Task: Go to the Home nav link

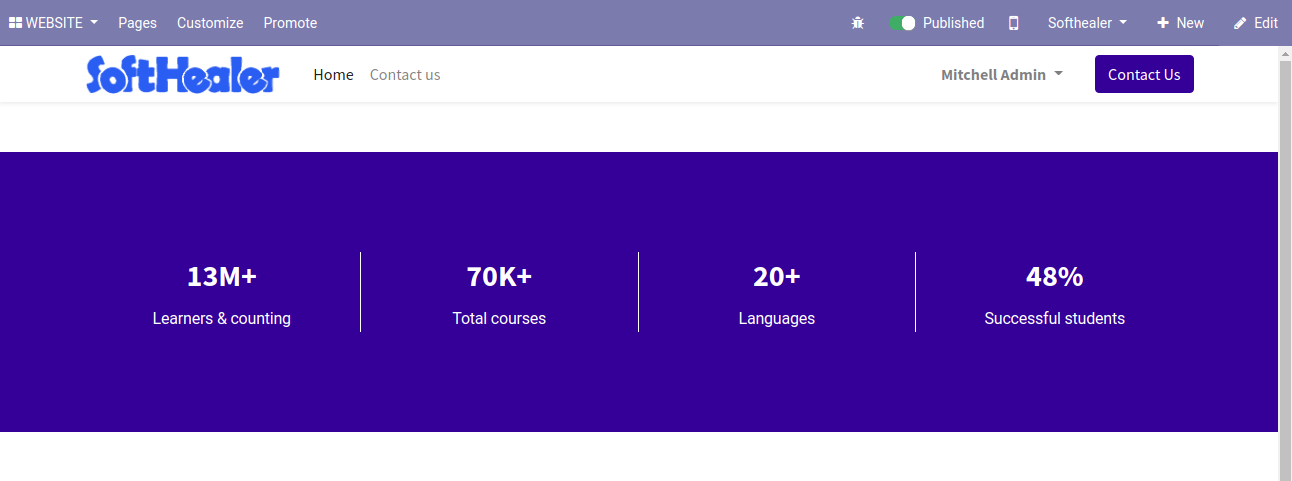Action: tap(333, 75)
